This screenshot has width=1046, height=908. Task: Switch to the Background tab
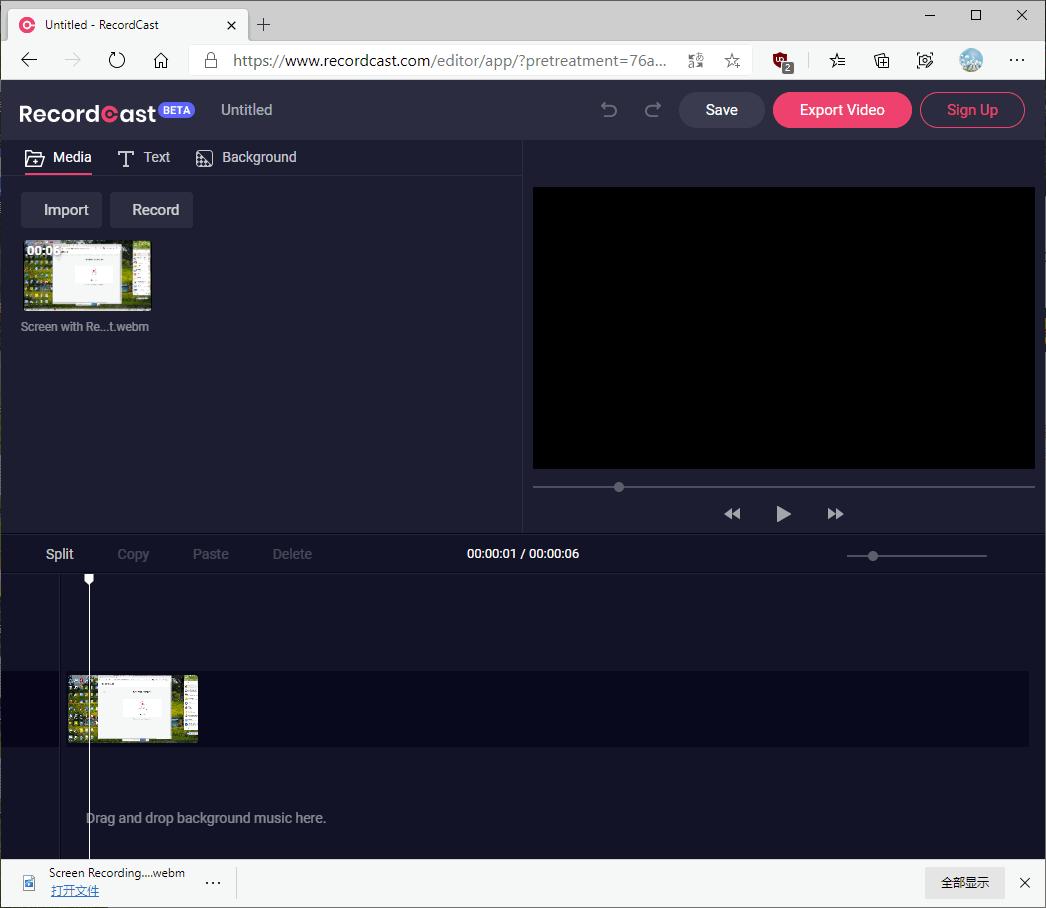tap(246, 158)
